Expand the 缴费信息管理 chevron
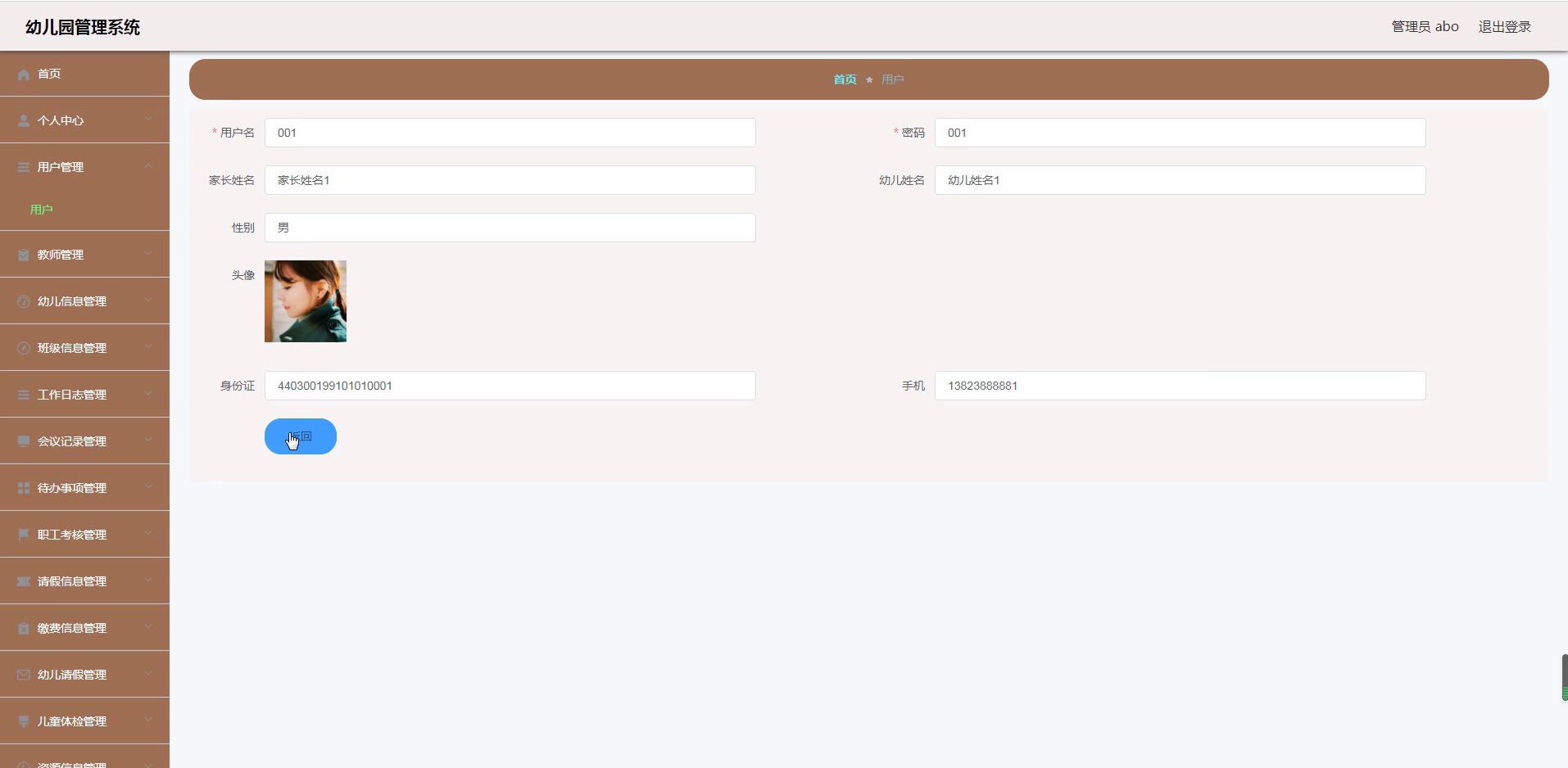Screen dimensions: 1568x768 pos(148,627)
